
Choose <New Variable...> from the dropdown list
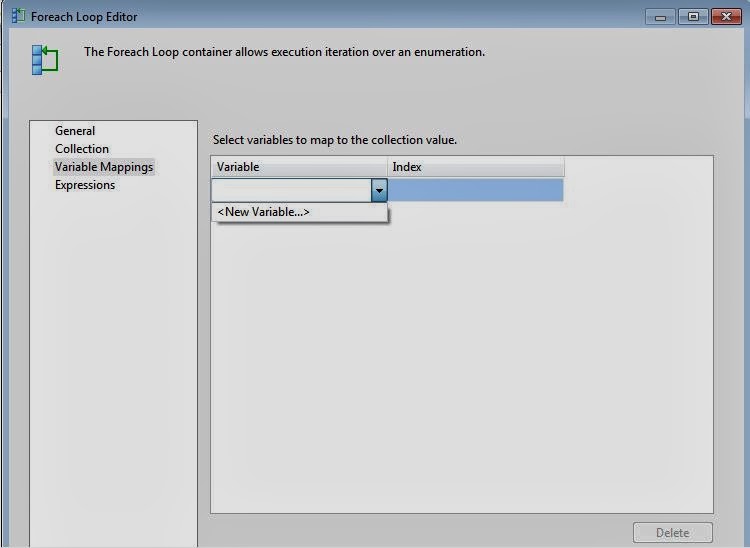point(299,212)
